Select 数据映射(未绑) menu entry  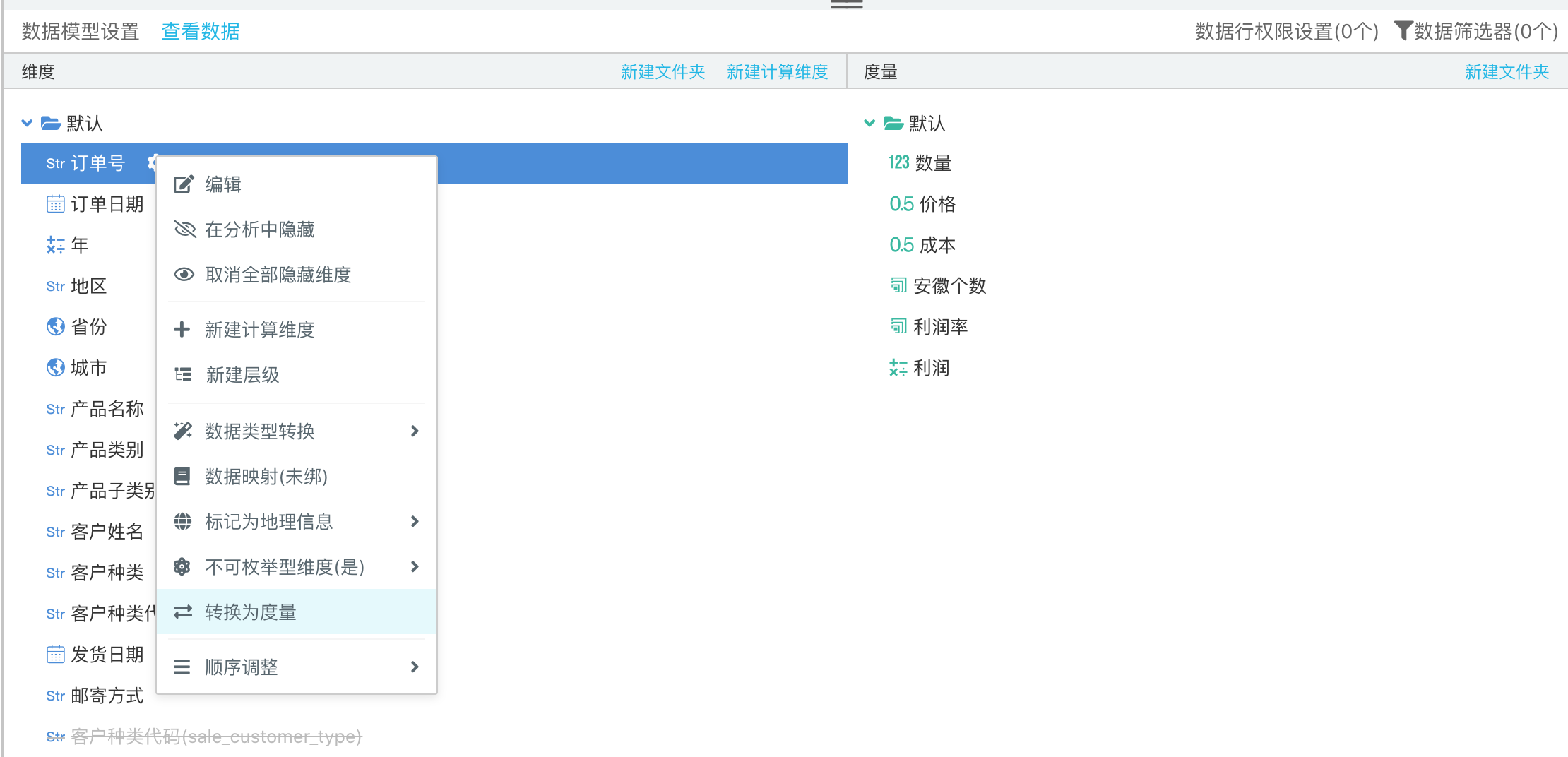[x=297, y=477]
